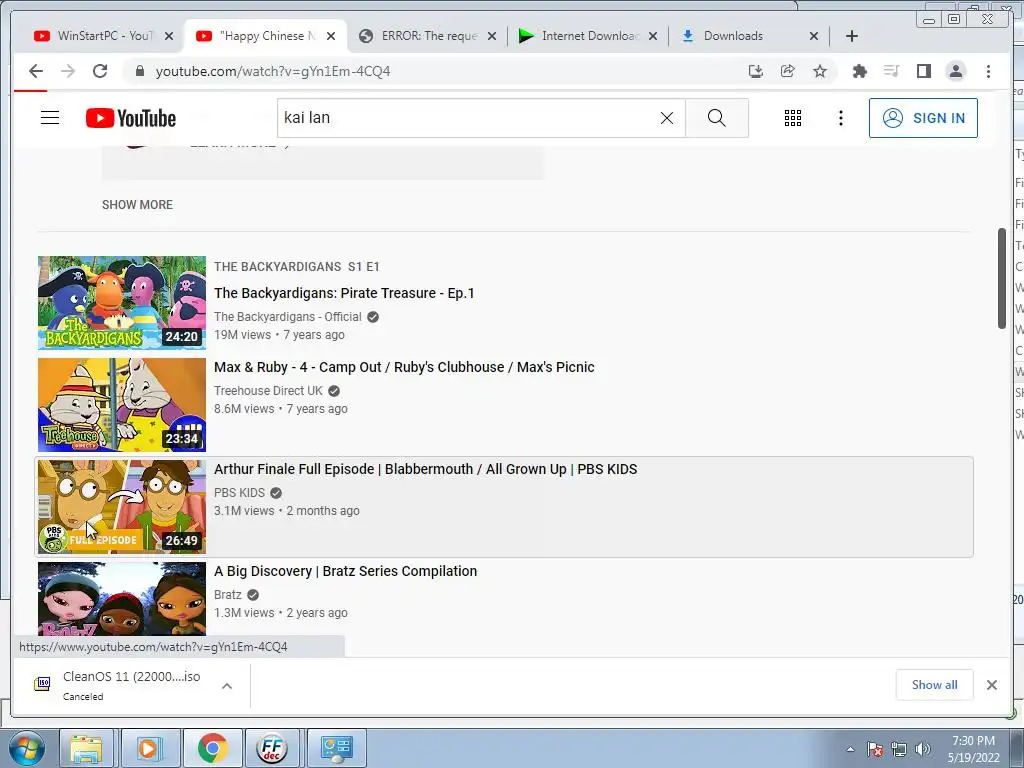1024x768 pixels.
Task: Click the magnifier search button
Action: click(x=716, y=118)
